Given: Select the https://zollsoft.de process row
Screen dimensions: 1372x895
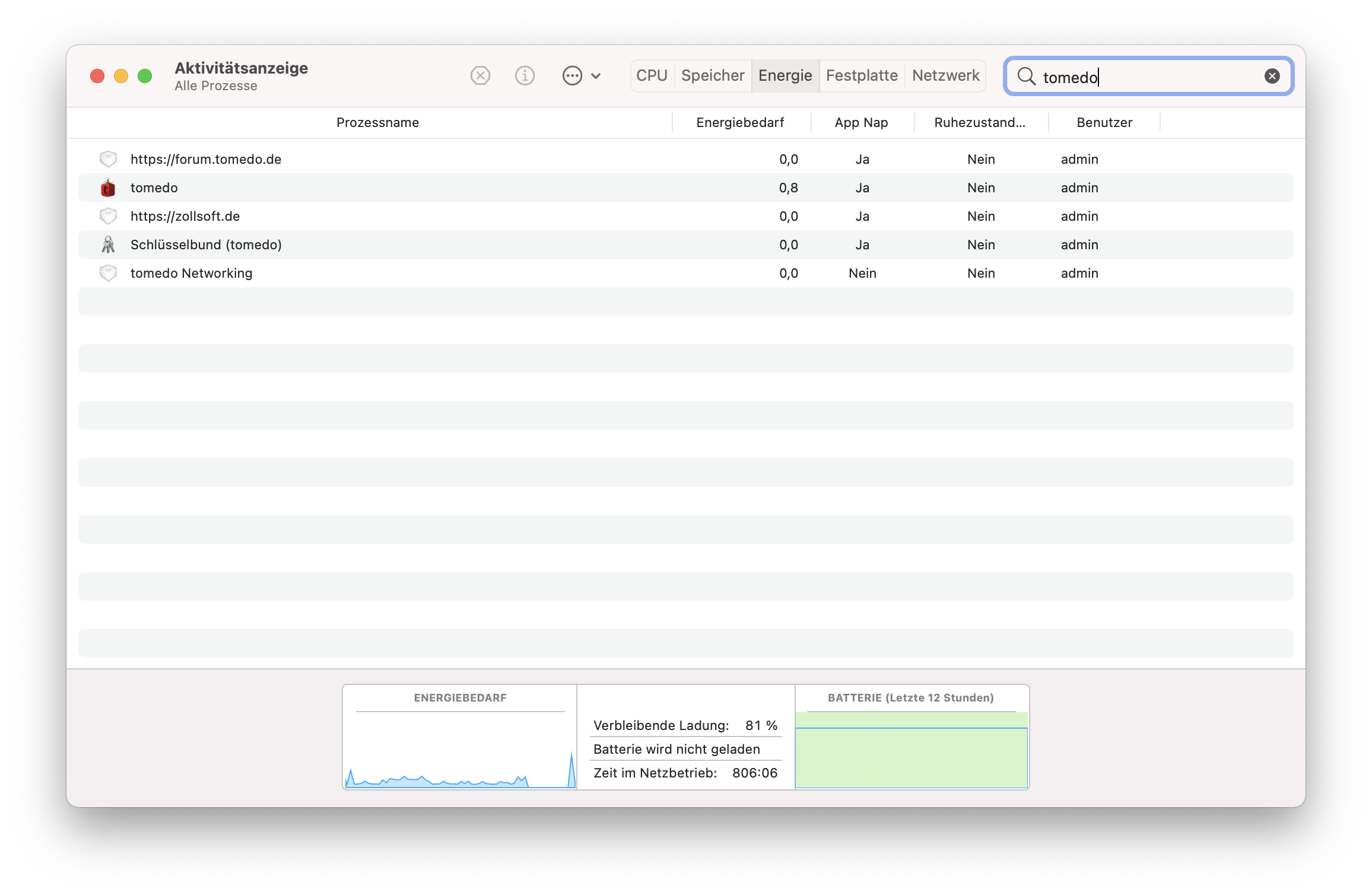Looking at the screenshot, I should [x=685, y=216].
